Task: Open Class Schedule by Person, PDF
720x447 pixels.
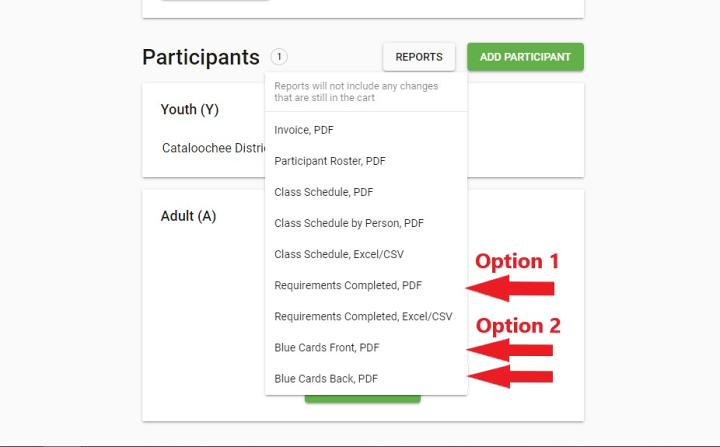Action: coord(349,223)
